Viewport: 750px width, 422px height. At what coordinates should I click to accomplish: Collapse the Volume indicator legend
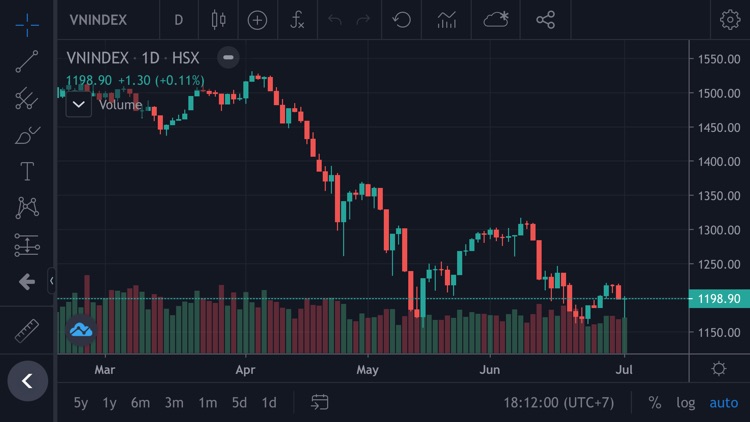click(x=78, y=104)
